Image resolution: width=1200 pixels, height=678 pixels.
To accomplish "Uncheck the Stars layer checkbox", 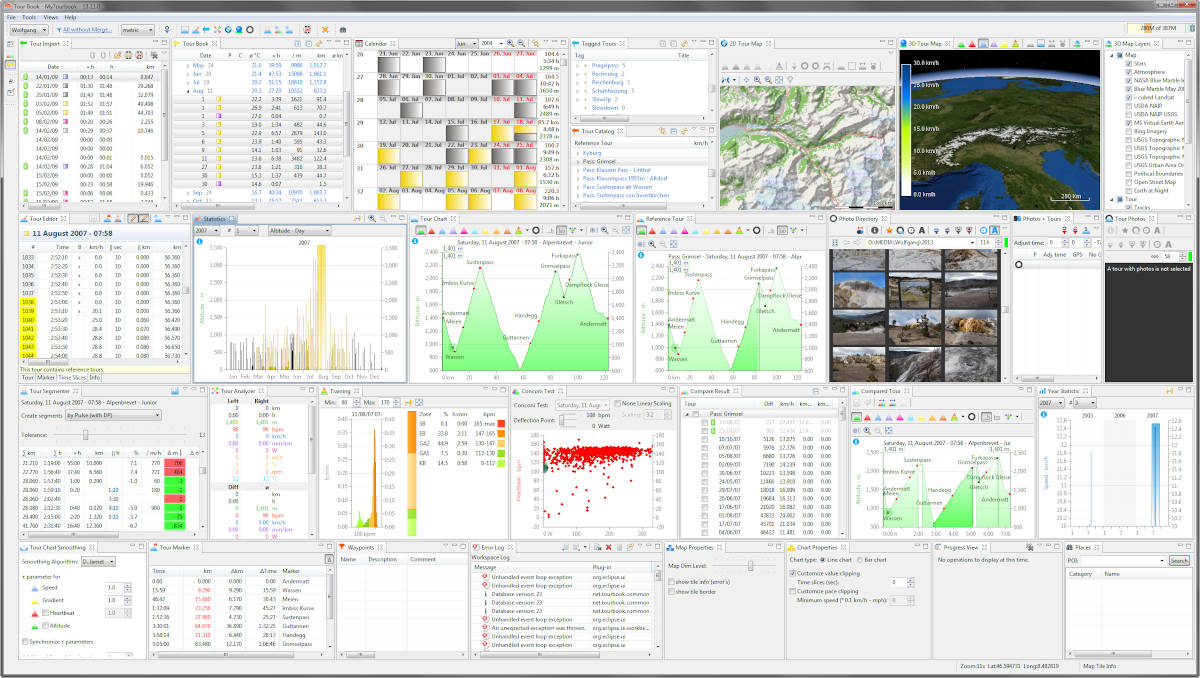I will coord(1127,64).
